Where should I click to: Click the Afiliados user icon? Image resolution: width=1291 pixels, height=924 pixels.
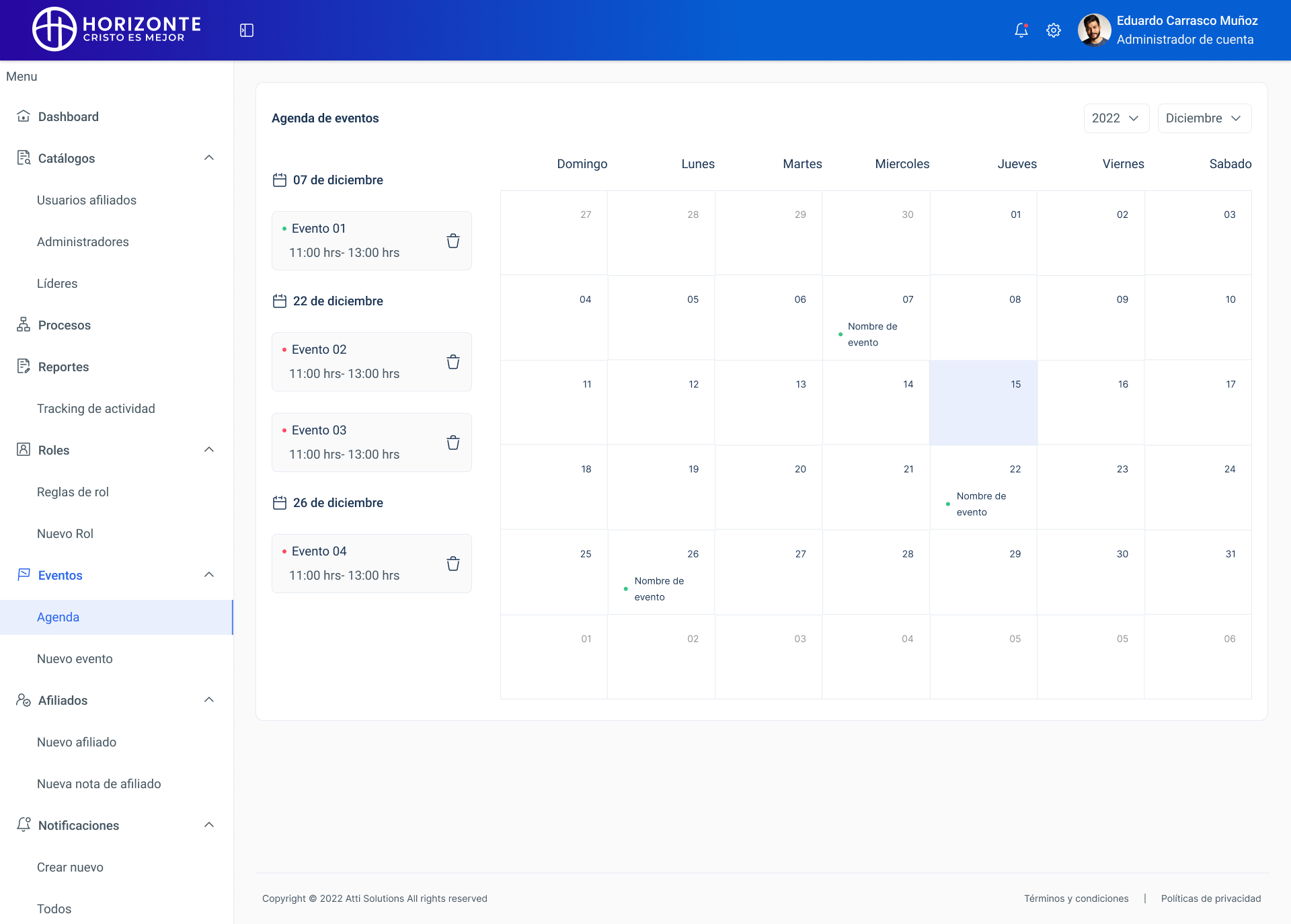pos(24,700)
